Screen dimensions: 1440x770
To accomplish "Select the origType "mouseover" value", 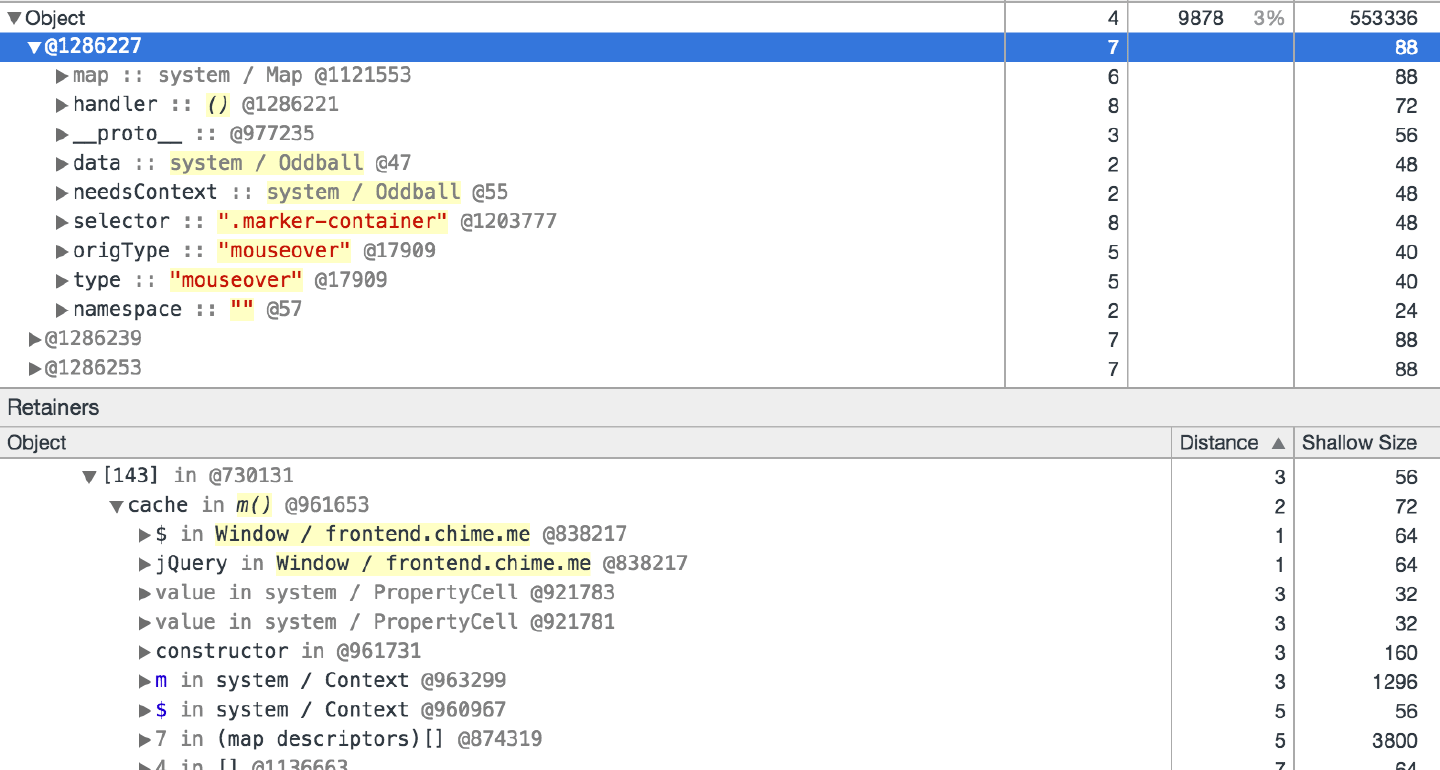I will coord(284,251).
